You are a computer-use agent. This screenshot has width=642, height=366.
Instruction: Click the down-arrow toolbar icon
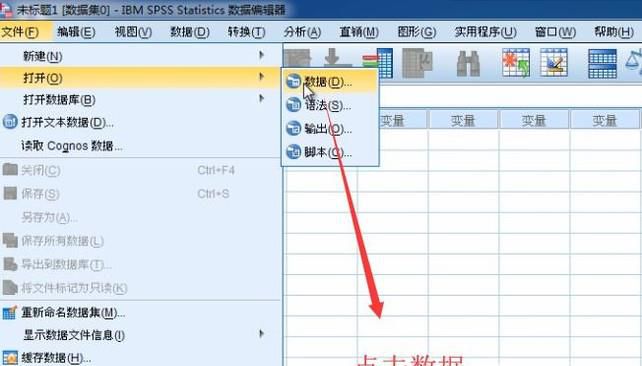coord(337,58)
